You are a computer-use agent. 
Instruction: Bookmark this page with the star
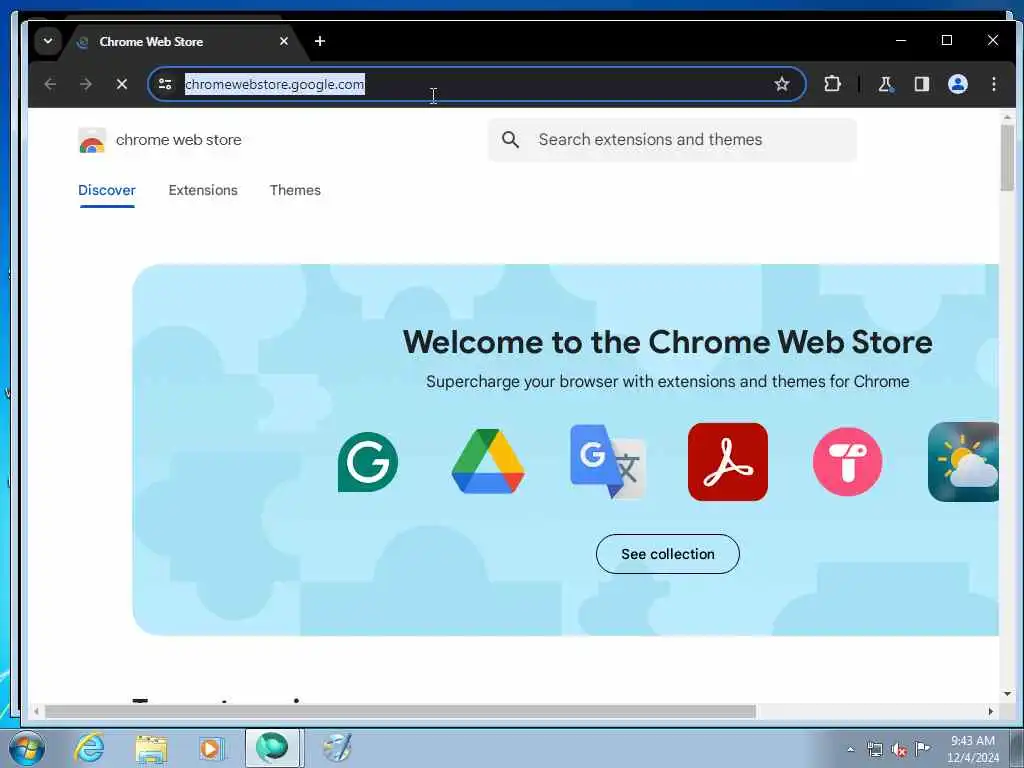(x=782, y=84)
